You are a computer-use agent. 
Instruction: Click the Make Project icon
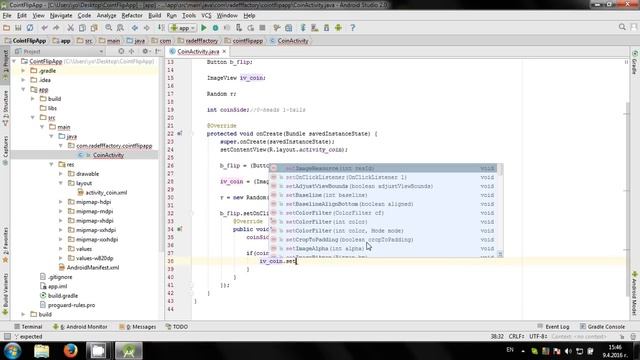coord(161,28)
